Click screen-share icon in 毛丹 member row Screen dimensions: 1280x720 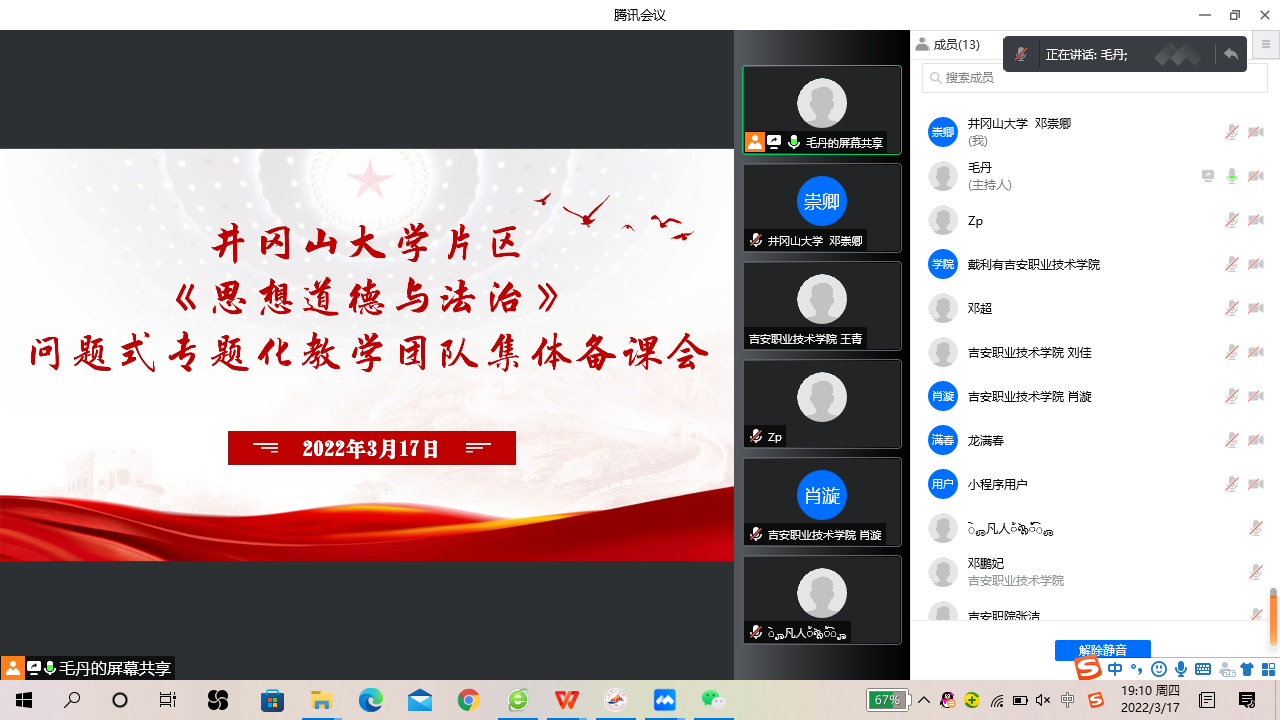(1208, 176)
